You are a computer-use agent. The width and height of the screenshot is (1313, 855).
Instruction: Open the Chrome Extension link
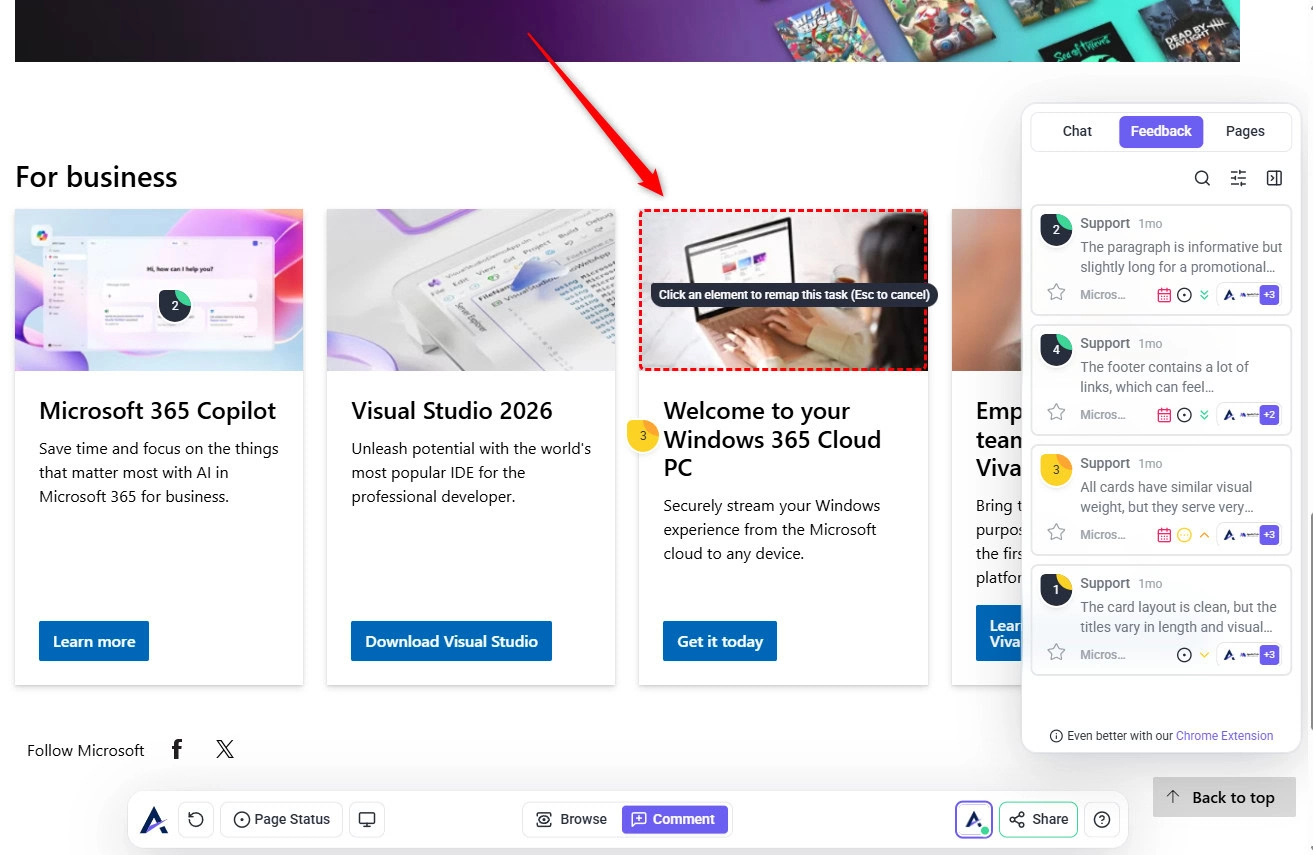[x=1224, y=736]
